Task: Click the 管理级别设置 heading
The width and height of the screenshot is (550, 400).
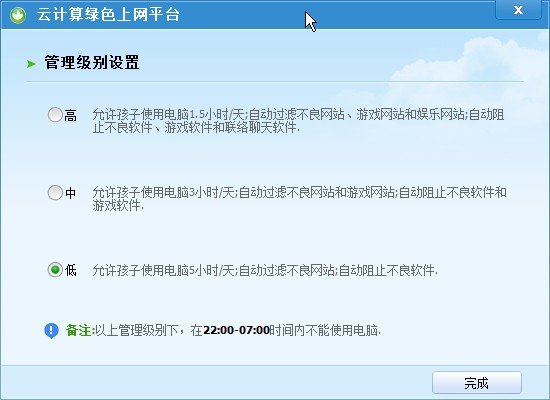Action: click(x=92, y=62)
